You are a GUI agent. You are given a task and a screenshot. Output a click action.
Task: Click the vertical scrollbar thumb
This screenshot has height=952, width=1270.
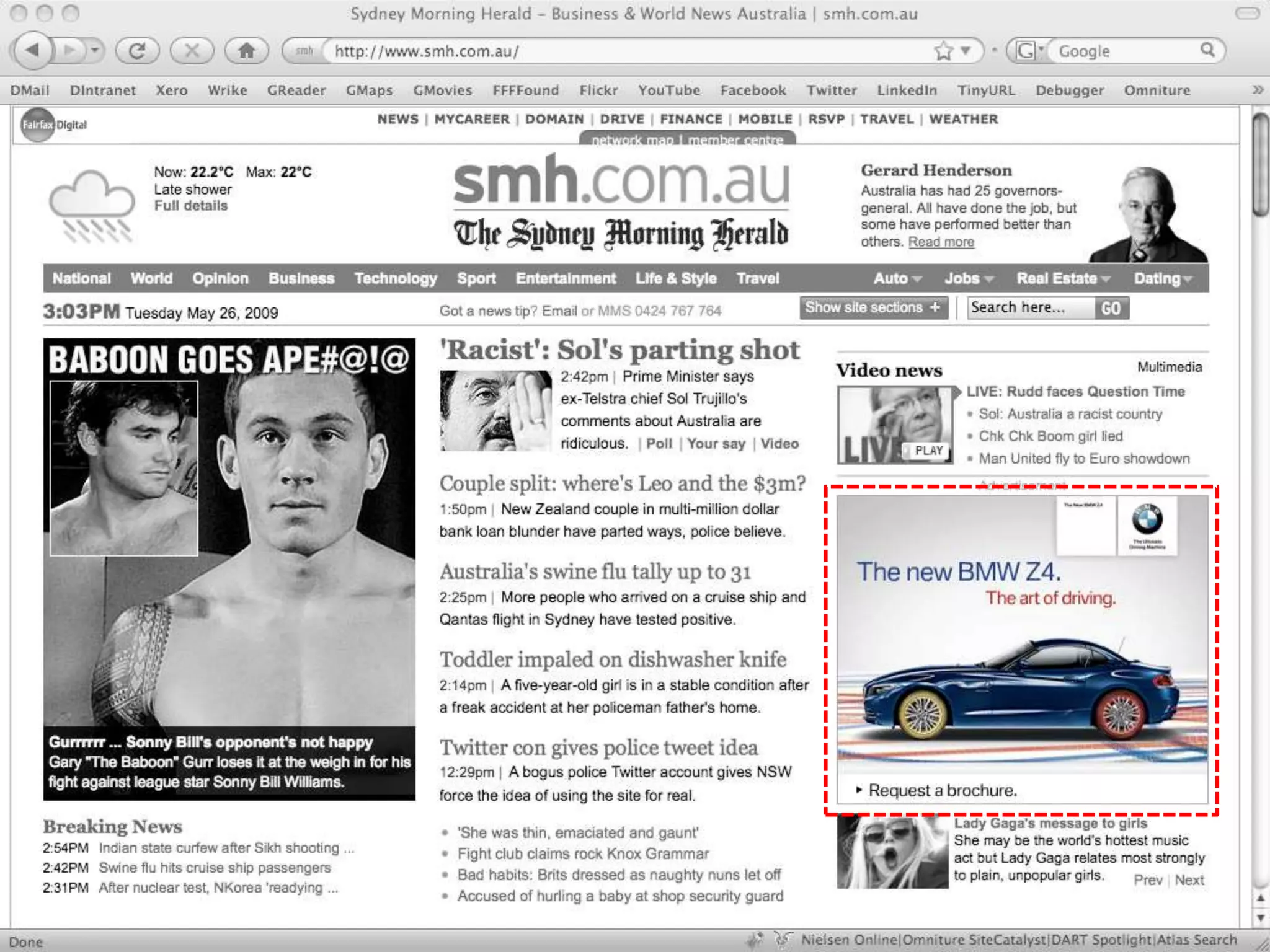[x=1259, y=164]
